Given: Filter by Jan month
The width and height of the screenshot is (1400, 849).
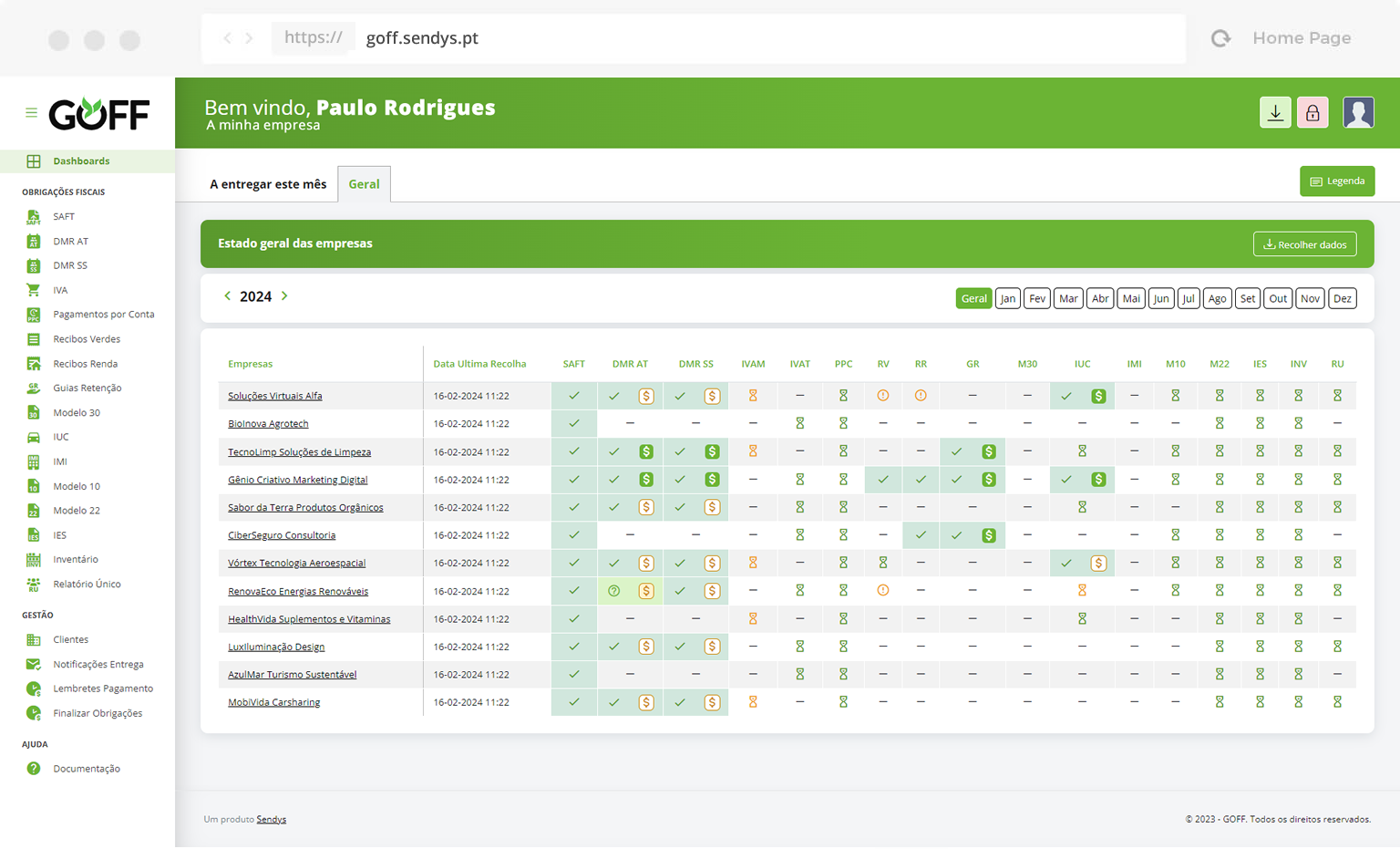Looking at the screenshot, I should 1008,299.
